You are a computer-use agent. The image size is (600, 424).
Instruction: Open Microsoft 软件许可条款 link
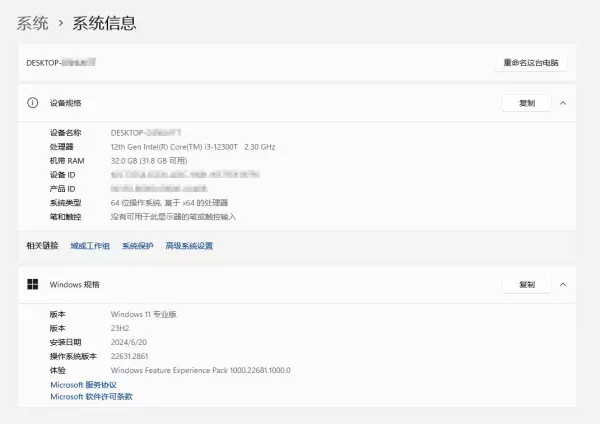click(x=91, y=396)
